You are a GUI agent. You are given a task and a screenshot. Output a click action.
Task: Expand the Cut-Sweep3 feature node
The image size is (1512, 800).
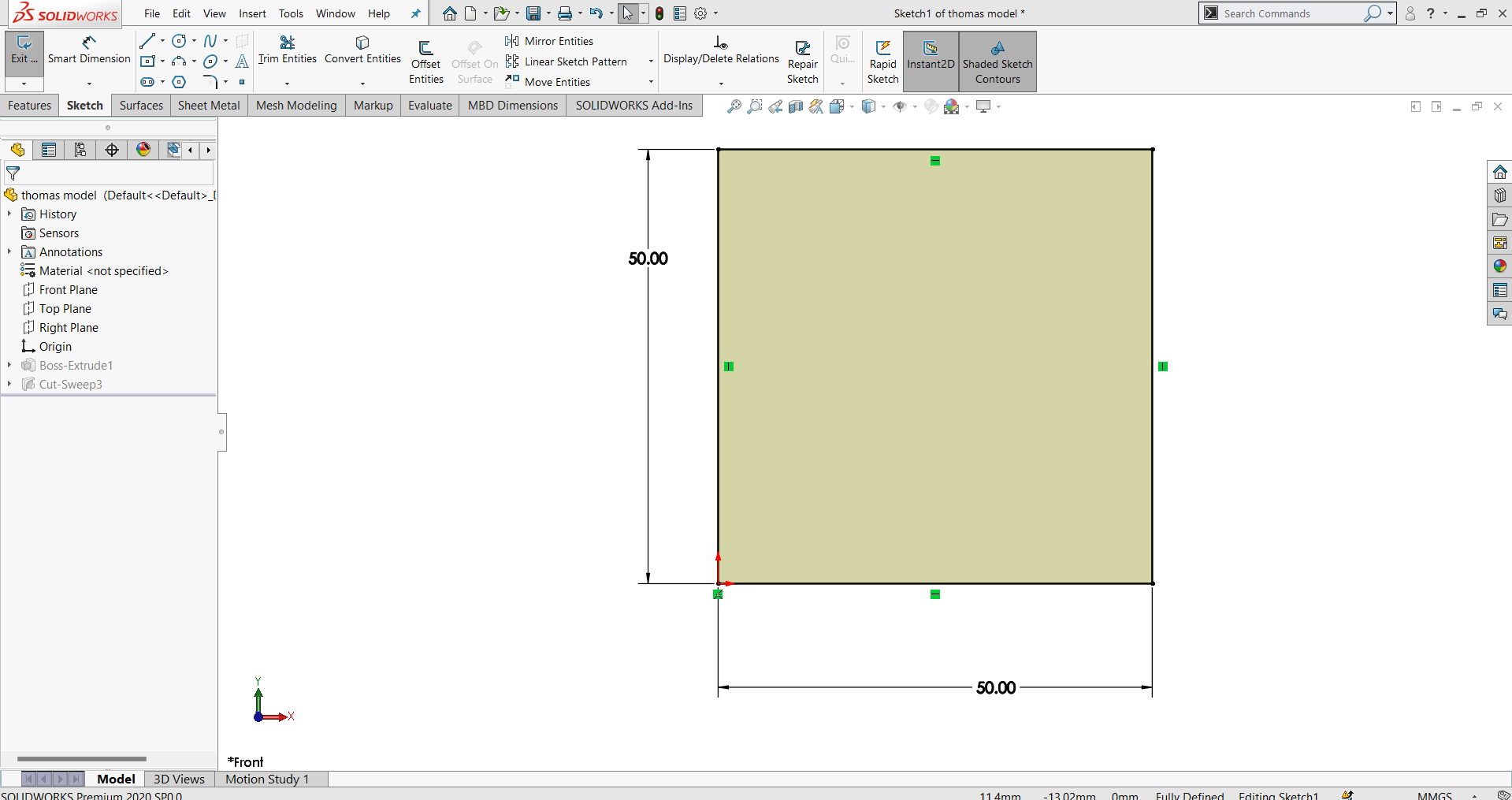point(9,385)
